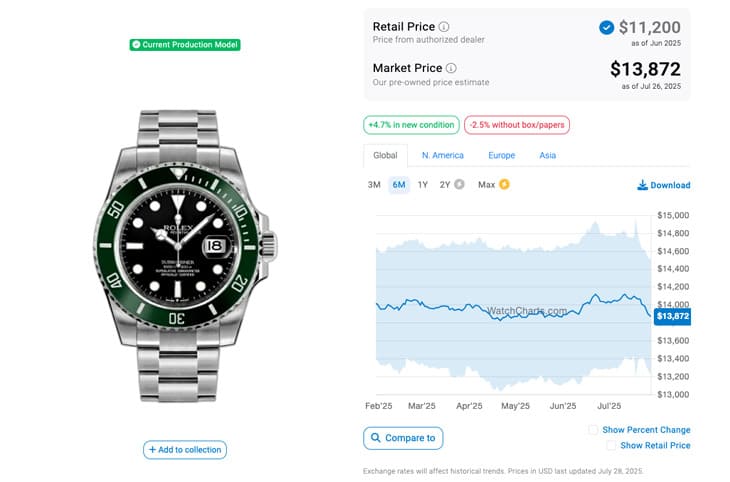Click the download arrow icon
Screen dimensions: 730x482
642,185
